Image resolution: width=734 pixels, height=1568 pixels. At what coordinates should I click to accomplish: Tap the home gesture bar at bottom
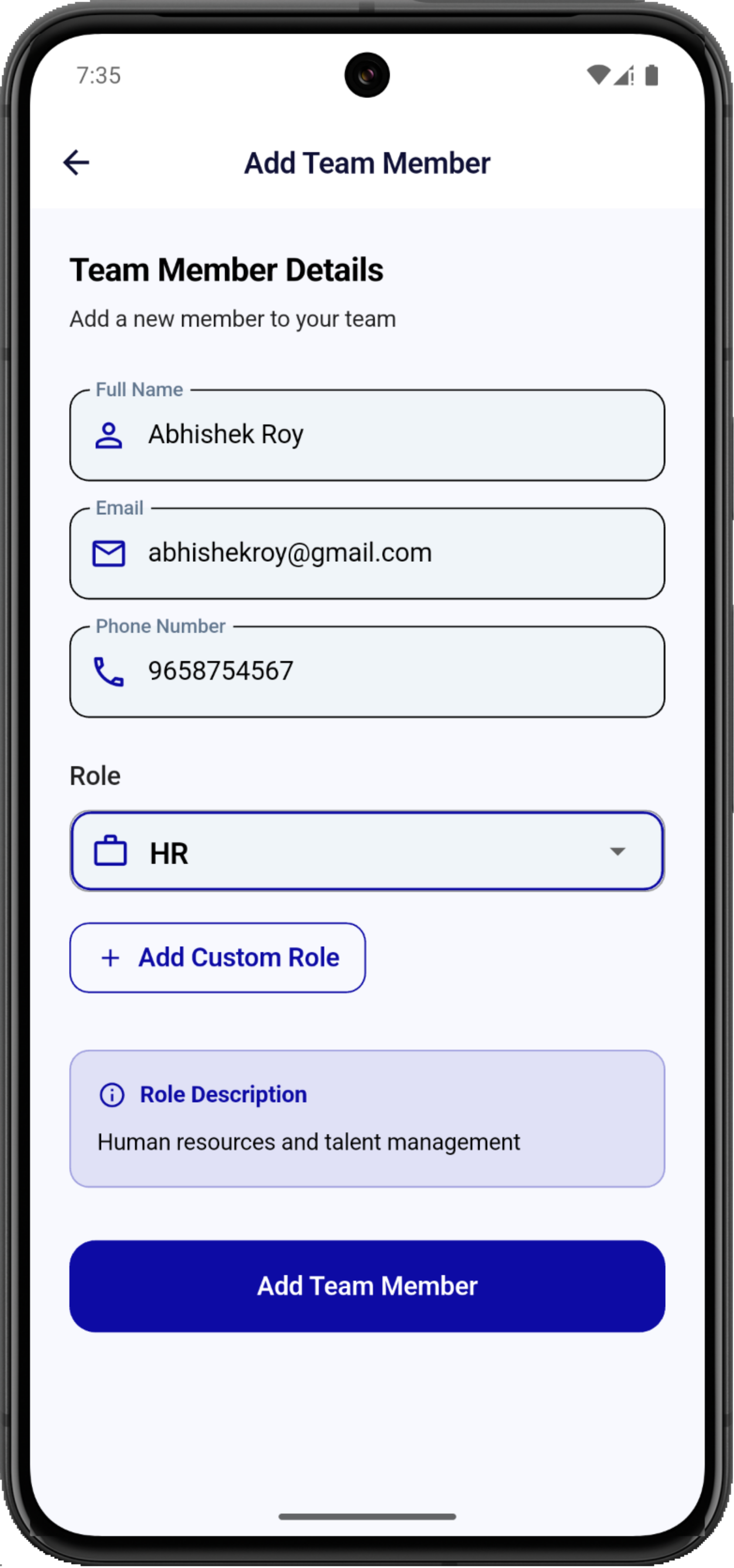[x=367, y=1516]
